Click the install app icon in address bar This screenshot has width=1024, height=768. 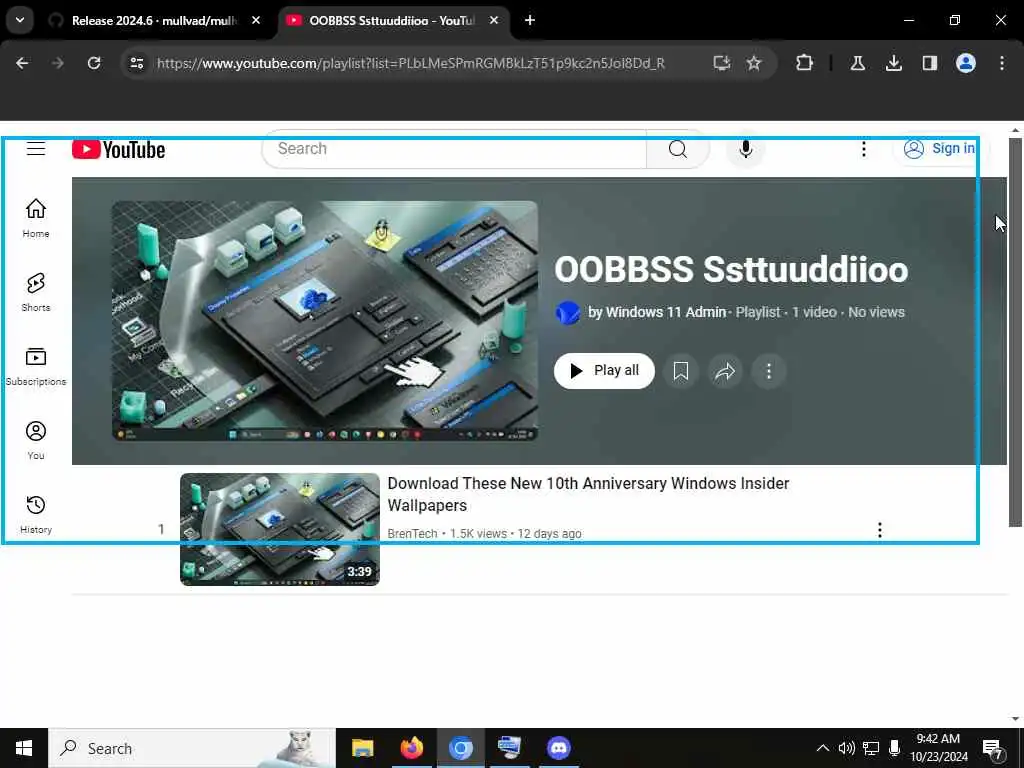(721, 63)
